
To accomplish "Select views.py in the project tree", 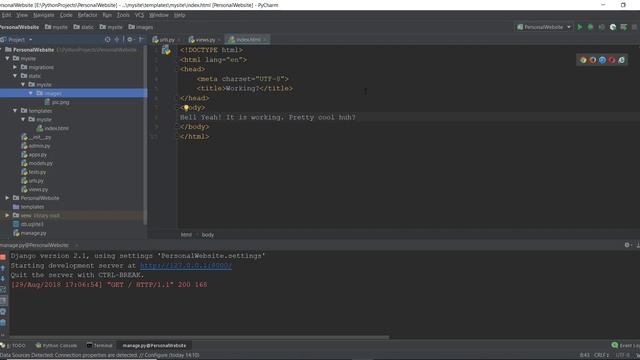I will 35,189.
